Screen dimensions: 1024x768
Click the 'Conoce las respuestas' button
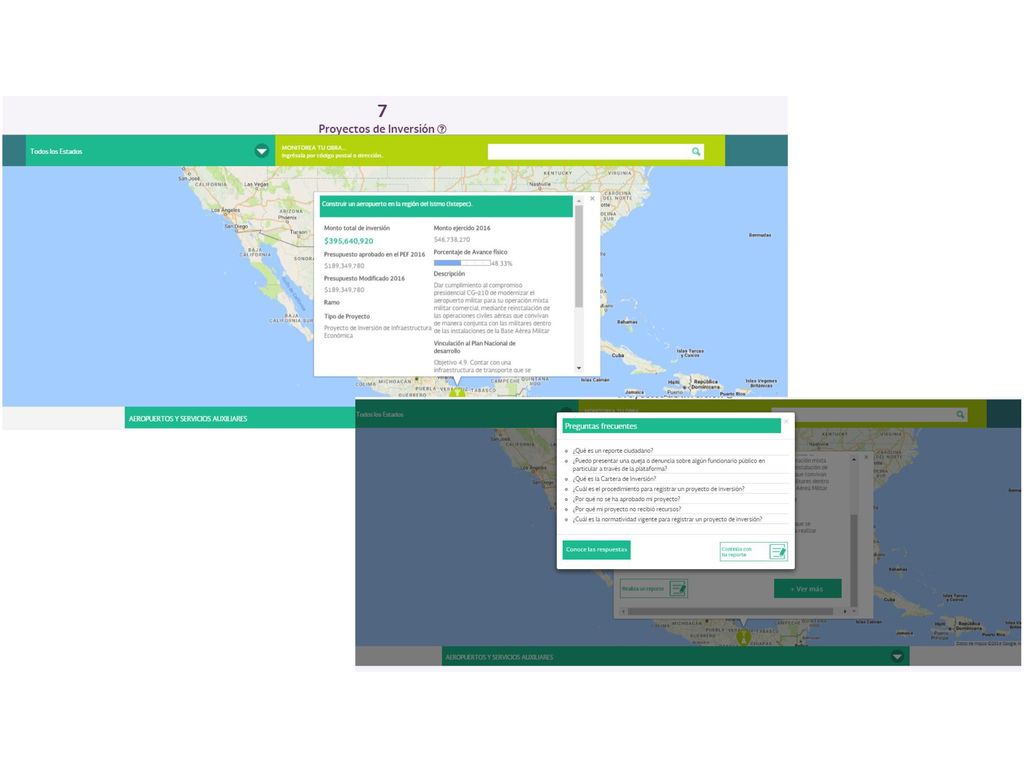click(x=596, y=550)
